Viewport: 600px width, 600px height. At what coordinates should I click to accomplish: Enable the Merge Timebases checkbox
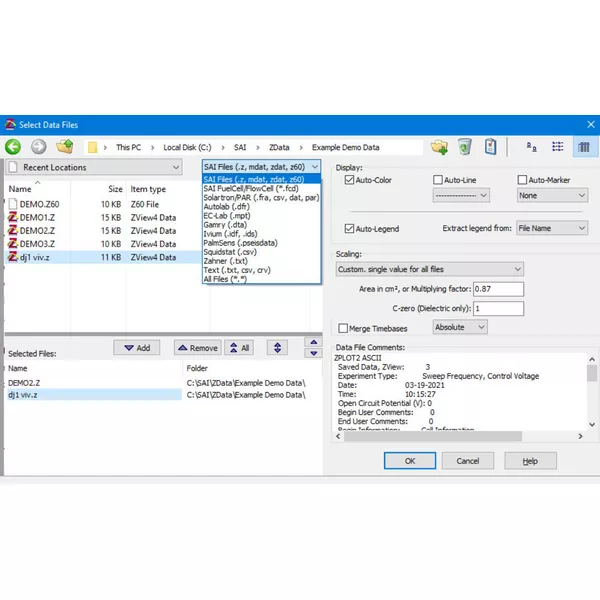tap(343, 328)
